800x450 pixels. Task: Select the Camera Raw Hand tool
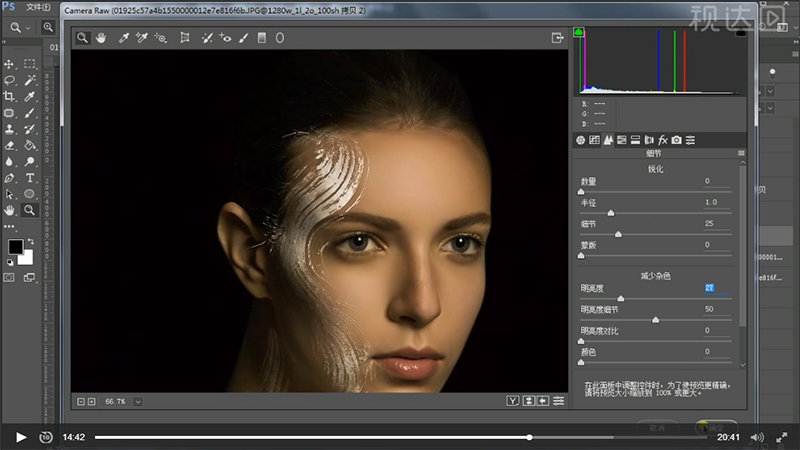[x=101, y=38]
